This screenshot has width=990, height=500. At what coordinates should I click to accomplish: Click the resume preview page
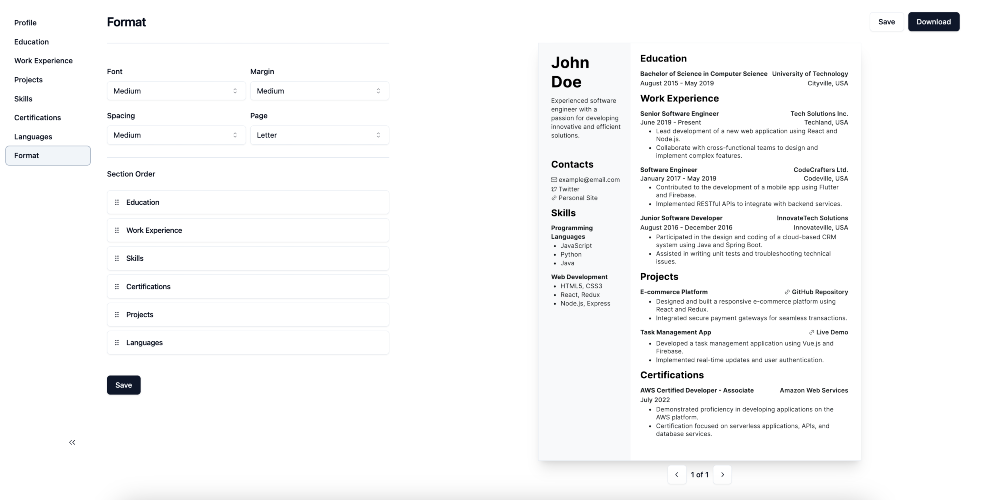click(700, 251)
